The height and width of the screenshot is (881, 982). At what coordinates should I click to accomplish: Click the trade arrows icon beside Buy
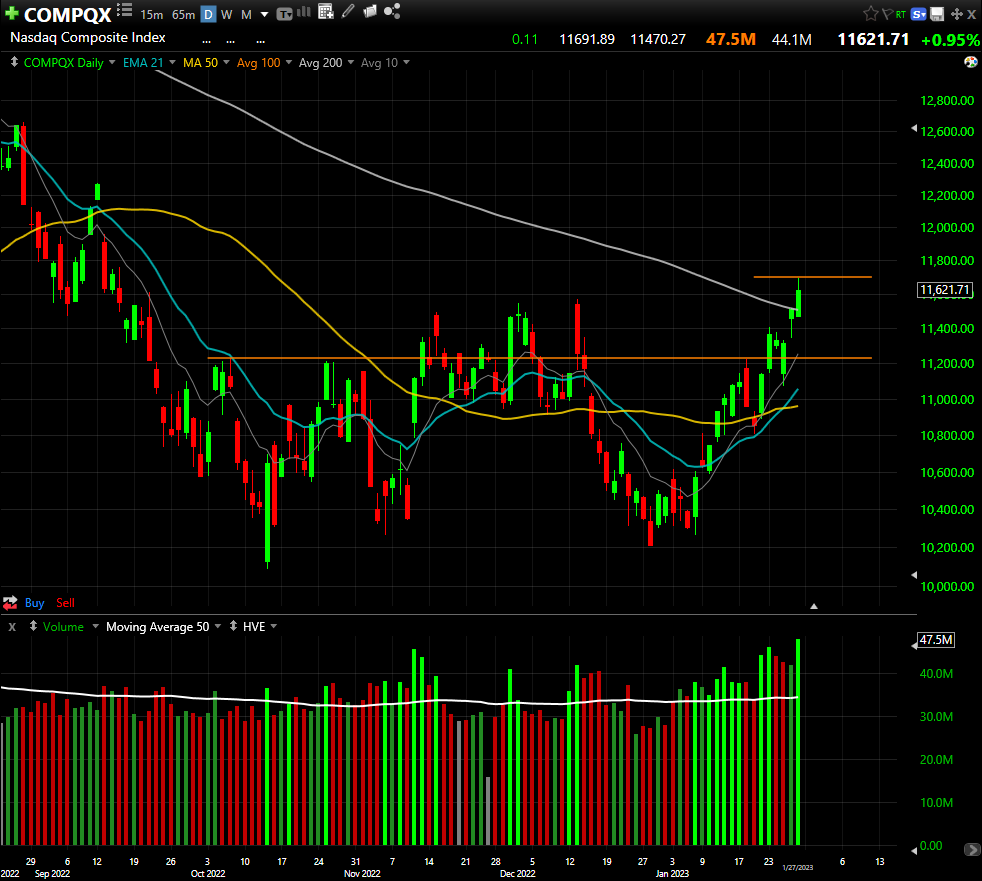(10, 603)
